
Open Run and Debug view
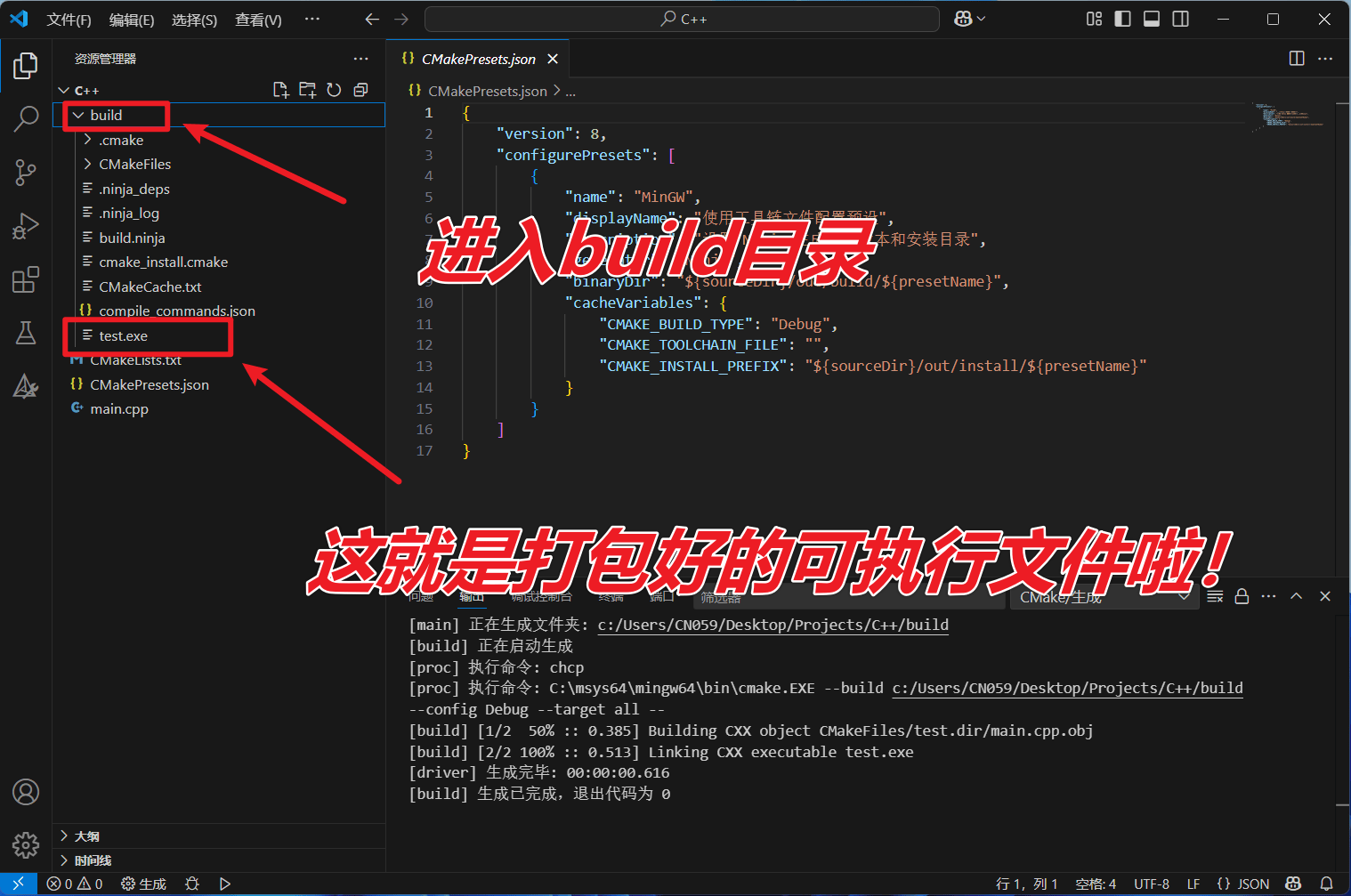(x=26, y=226)
